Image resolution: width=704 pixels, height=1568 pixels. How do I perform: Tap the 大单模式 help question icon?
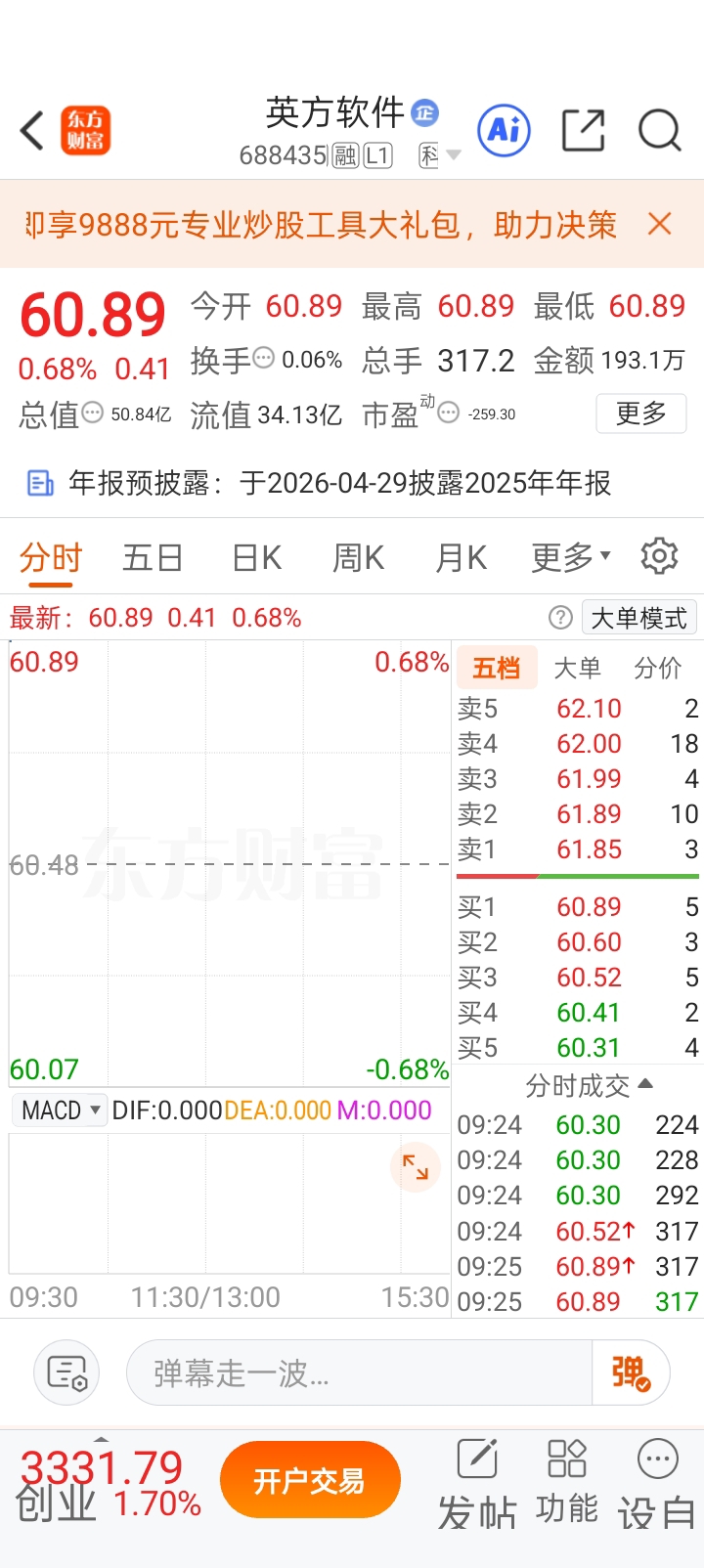pyautogui.click(x=560, y=617)
